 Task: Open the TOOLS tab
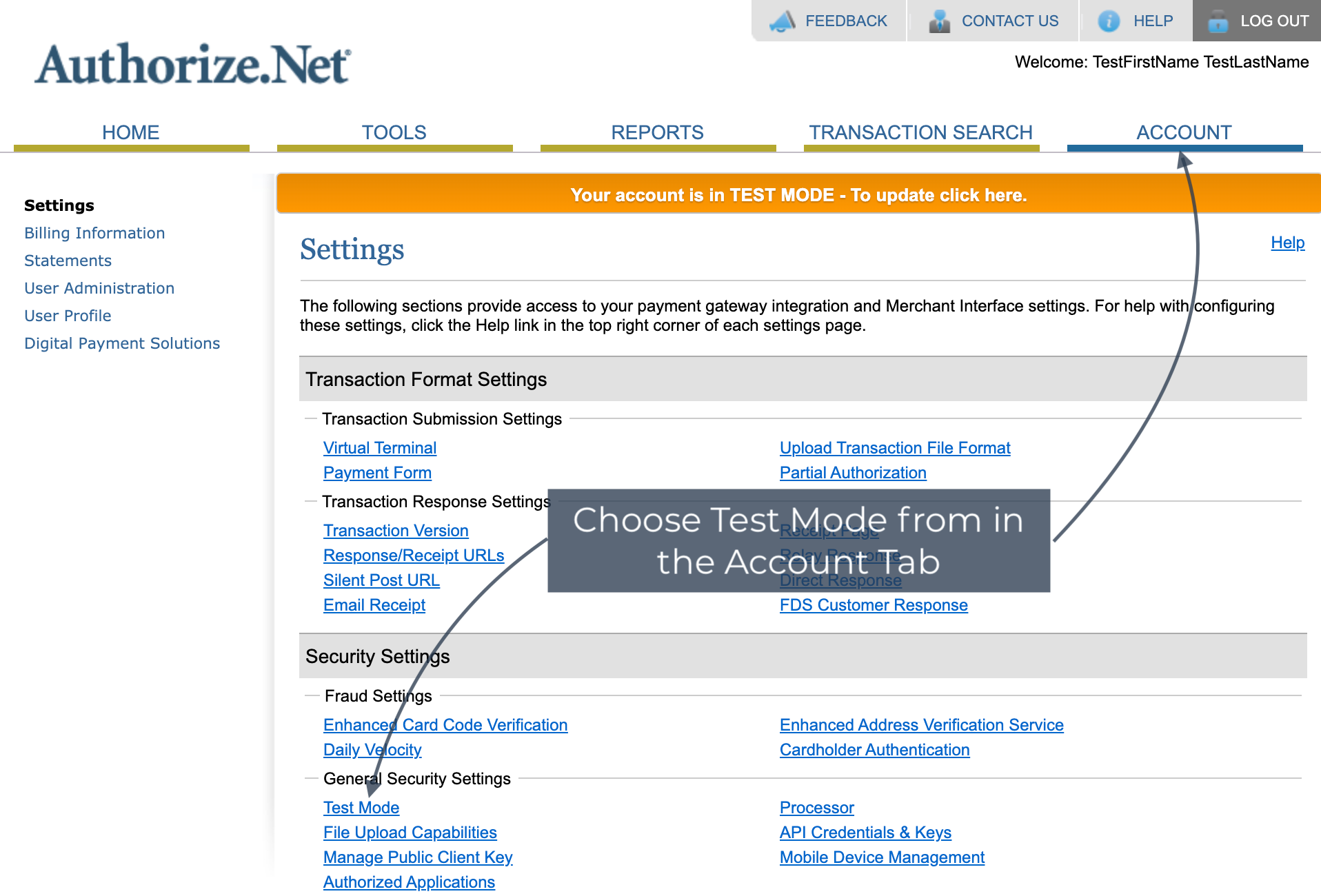coord(394,132)
